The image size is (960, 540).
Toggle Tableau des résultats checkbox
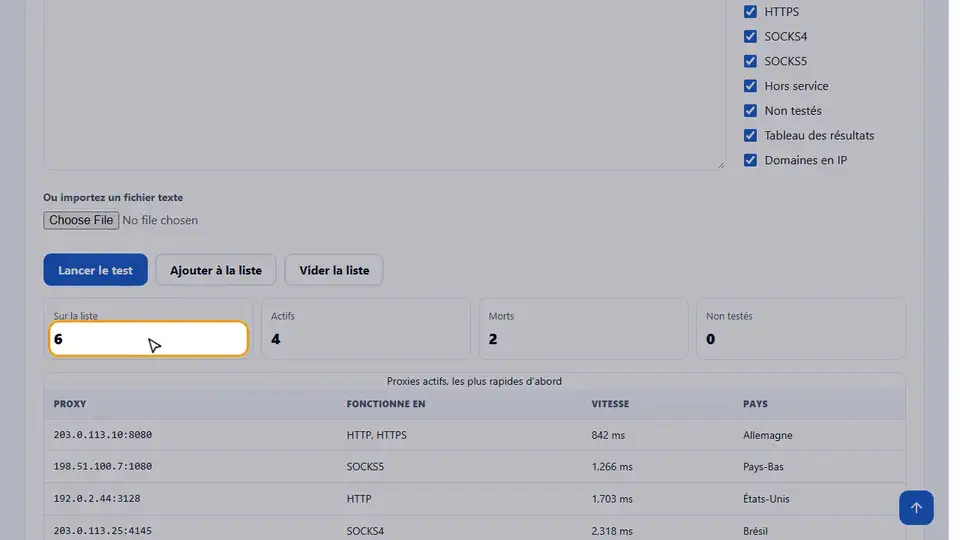pyautogui.click(x=750, y=135)
